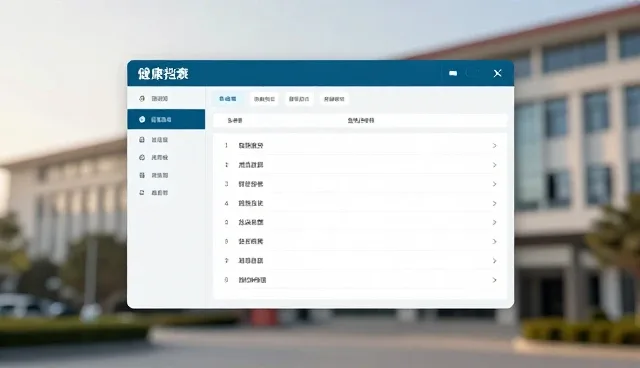Expand the last list row via its chevron

click(494, 280)
